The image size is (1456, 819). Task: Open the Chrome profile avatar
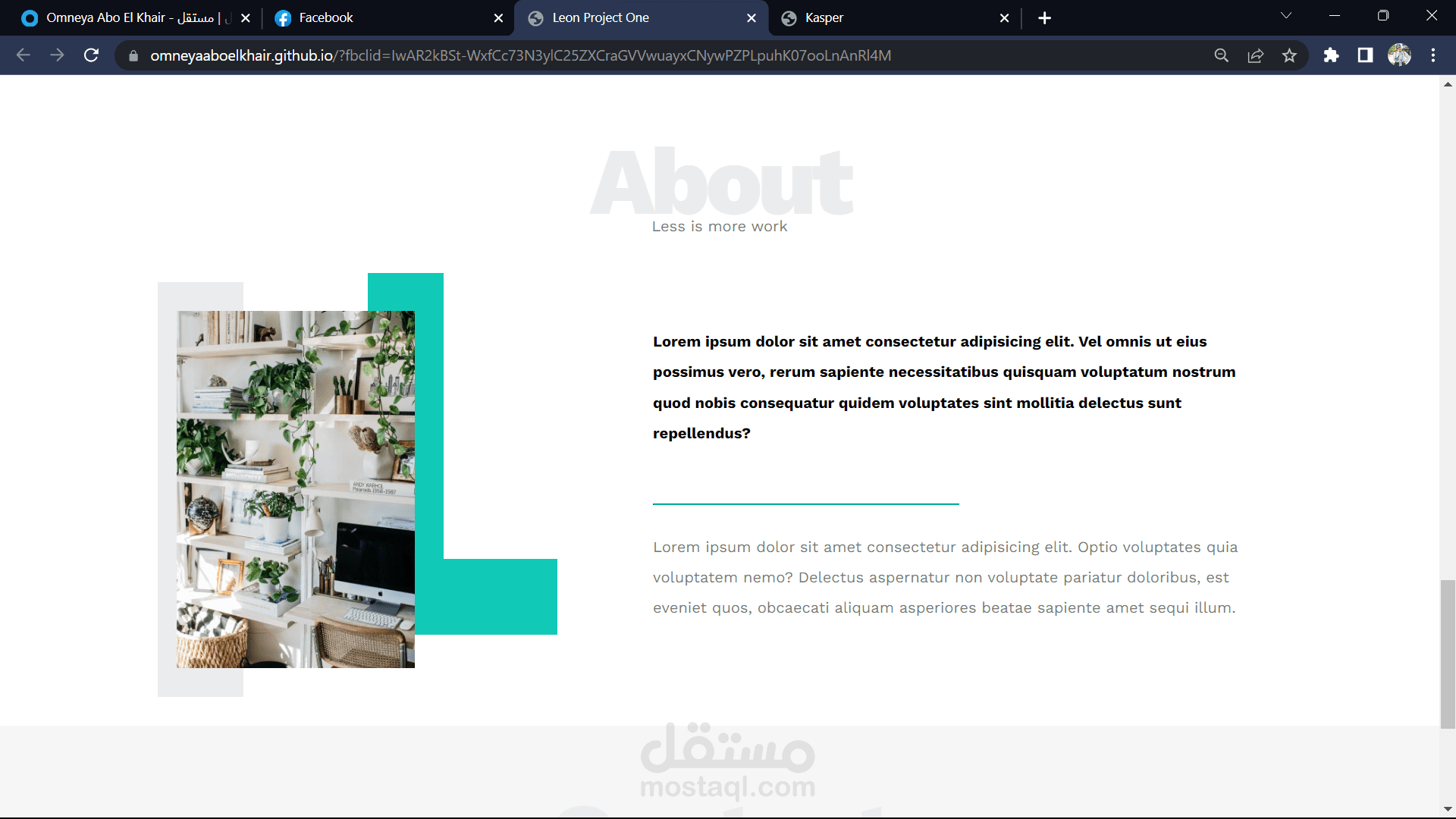click(x=1399, y=55)
